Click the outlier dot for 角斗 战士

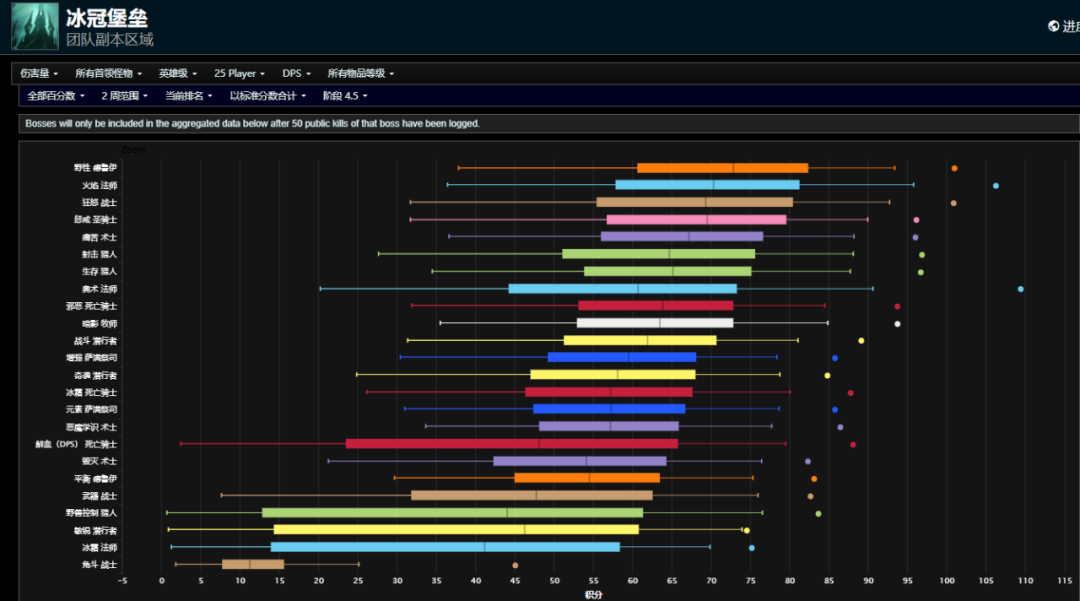pyautogui.click(x=515, y=565)
